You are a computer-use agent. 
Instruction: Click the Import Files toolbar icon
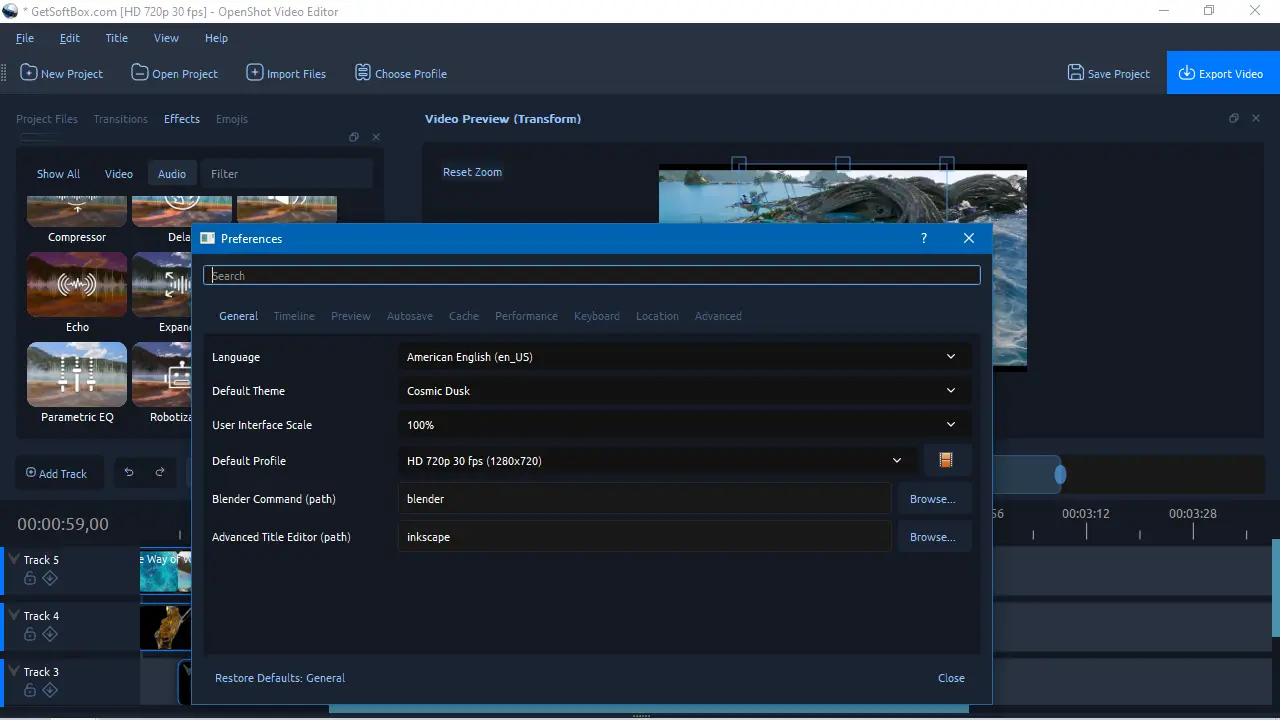click(x=255, y=73)
